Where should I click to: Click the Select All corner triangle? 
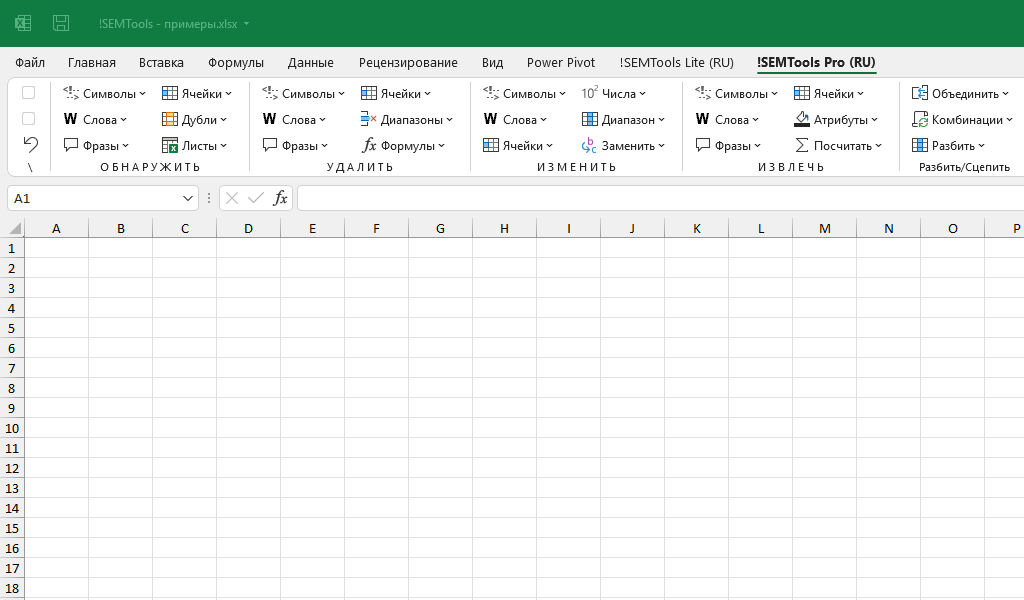[13, 229]
